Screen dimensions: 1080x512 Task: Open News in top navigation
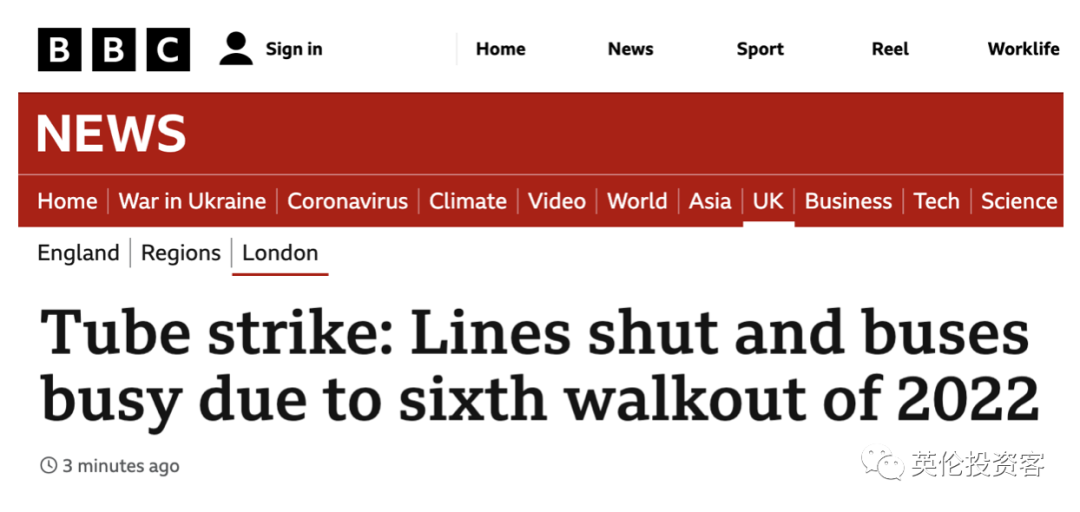[x=630, y=49]
